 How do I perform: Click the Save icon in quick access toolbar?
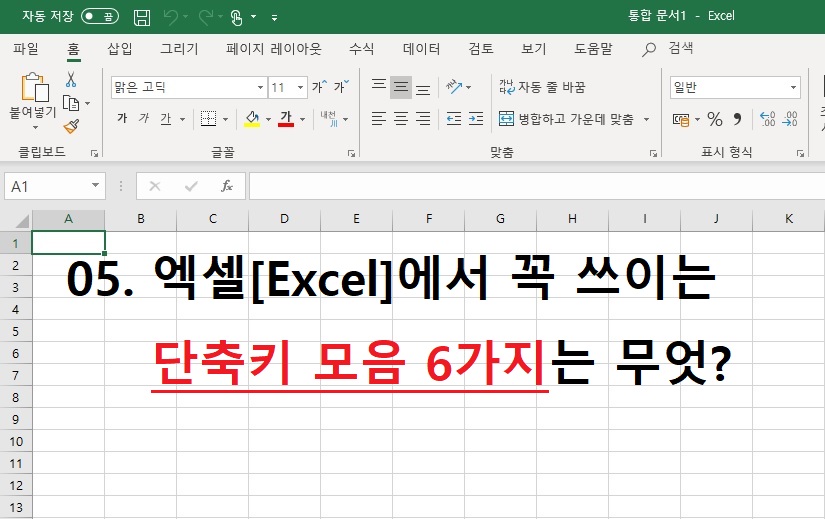coord(142,17)
